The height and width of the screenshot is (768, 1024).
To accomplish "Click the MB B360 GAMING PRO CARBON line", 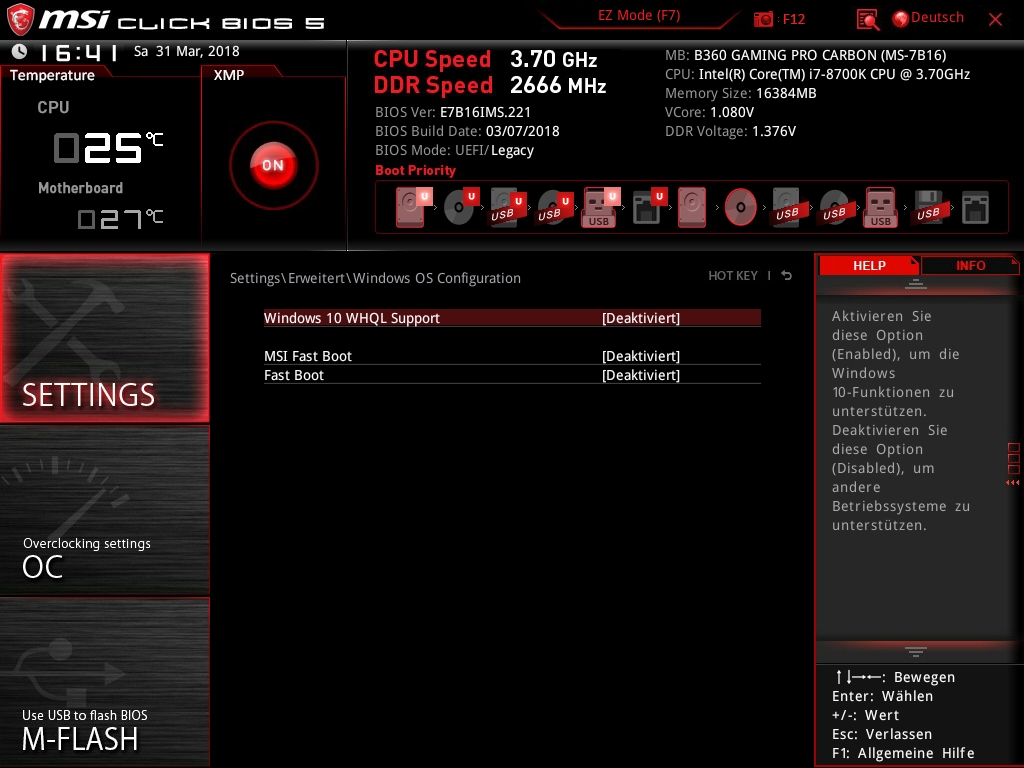I will pyautogui.click(x=805, y=55).
